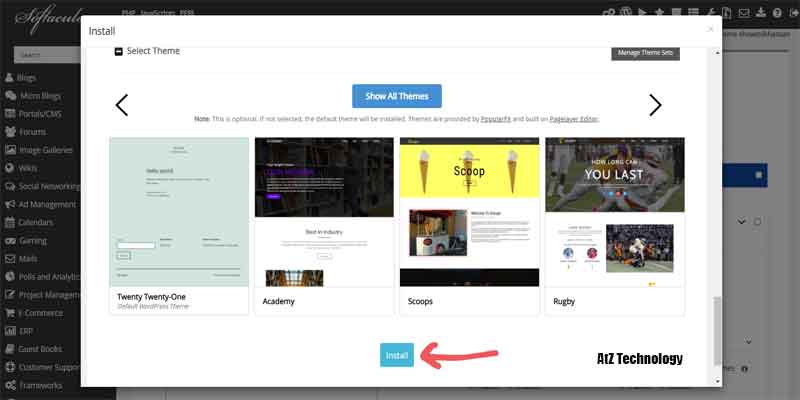800x400 pixels.
Task: Close the Install dialog with X
Action: pyautogui.click(x=711, y=29)
